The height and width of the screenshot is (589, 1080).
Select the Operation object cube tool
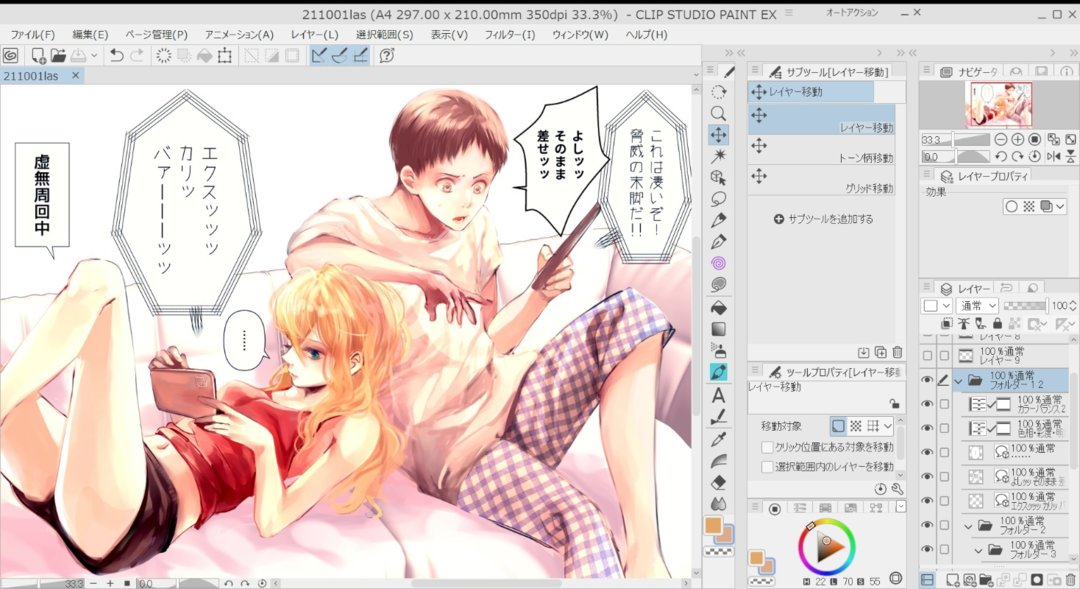point(718,178)
